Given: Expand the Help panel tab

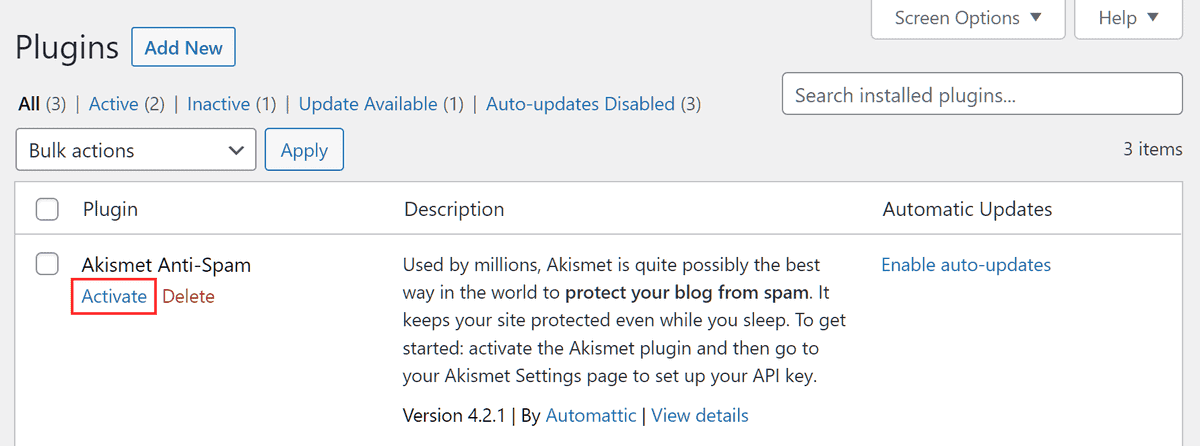Looking at the screenshot, I should pos(1127,18).
